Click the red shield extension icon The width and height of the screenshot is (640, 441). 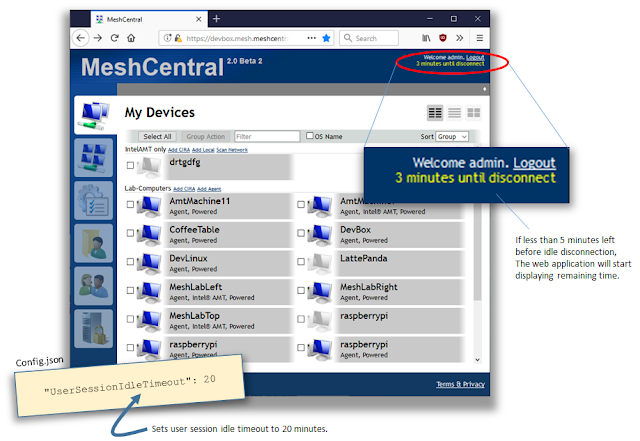(x=443, y=38)
